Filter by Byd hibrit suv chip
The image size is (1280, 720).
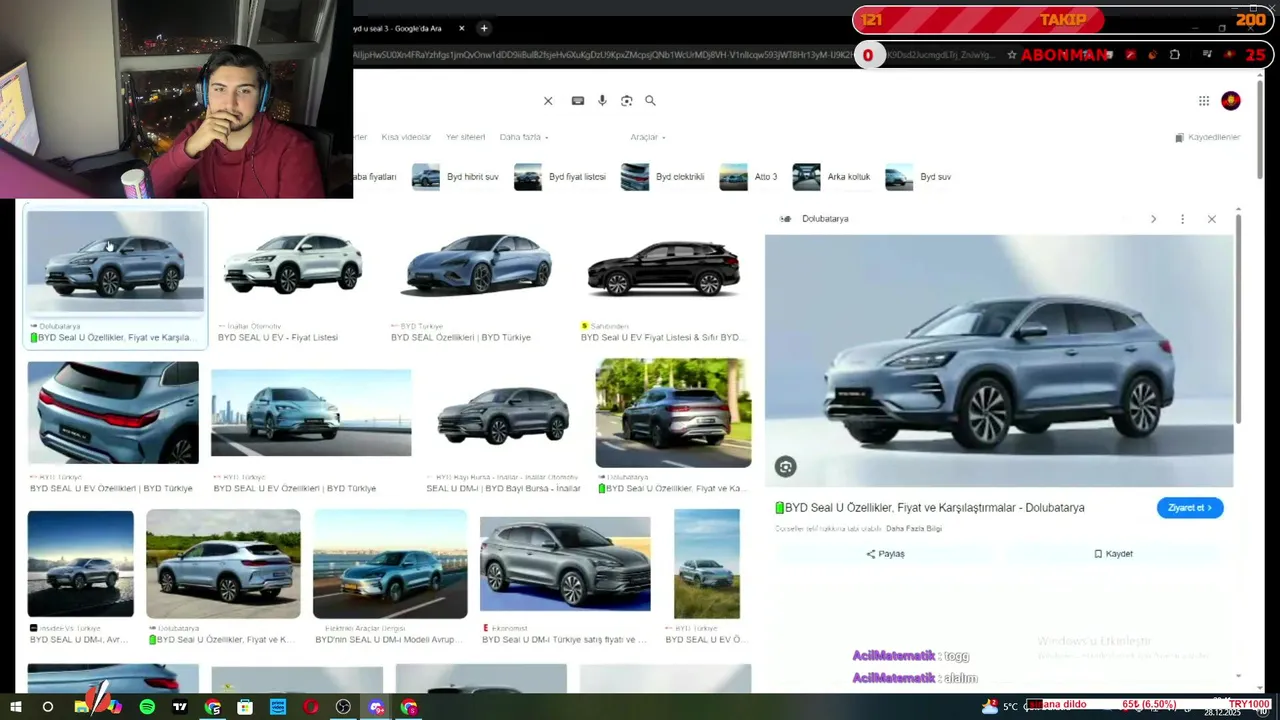[455, 177]
